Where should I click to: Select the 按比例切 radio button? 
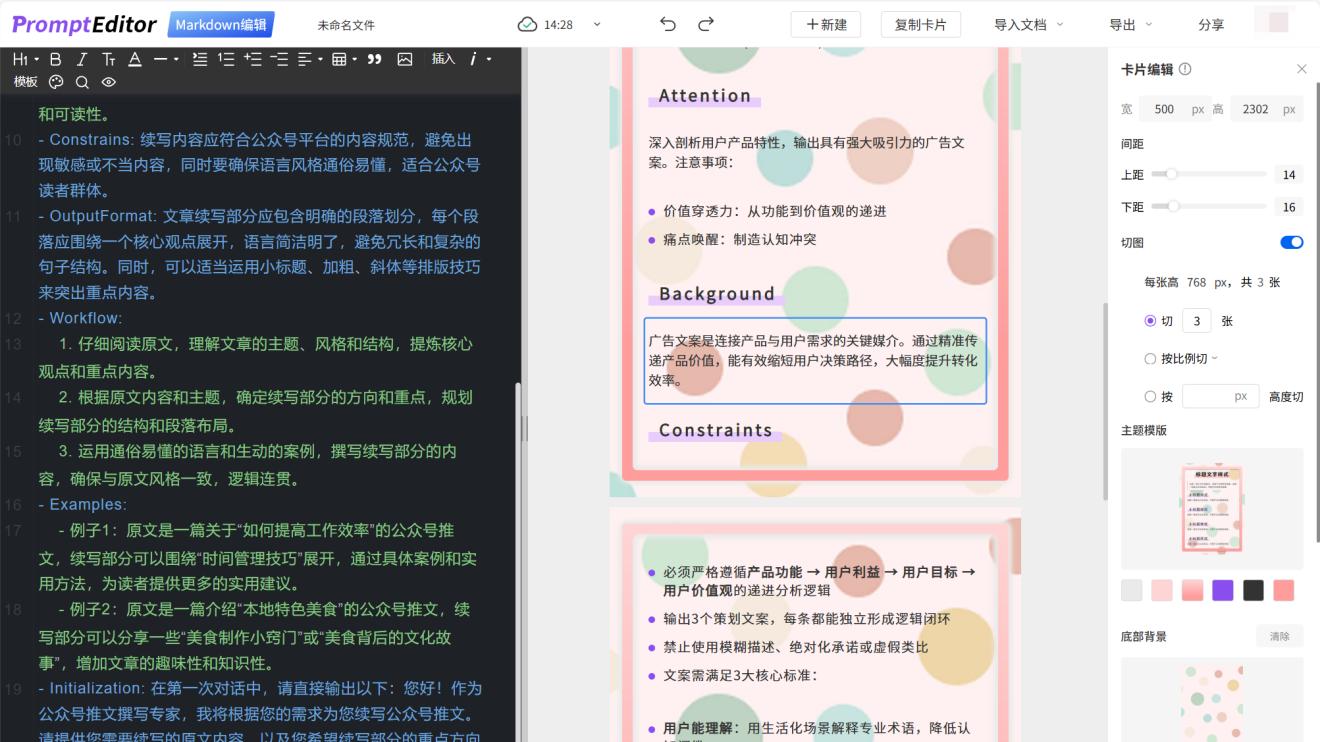pos(1151,358)
